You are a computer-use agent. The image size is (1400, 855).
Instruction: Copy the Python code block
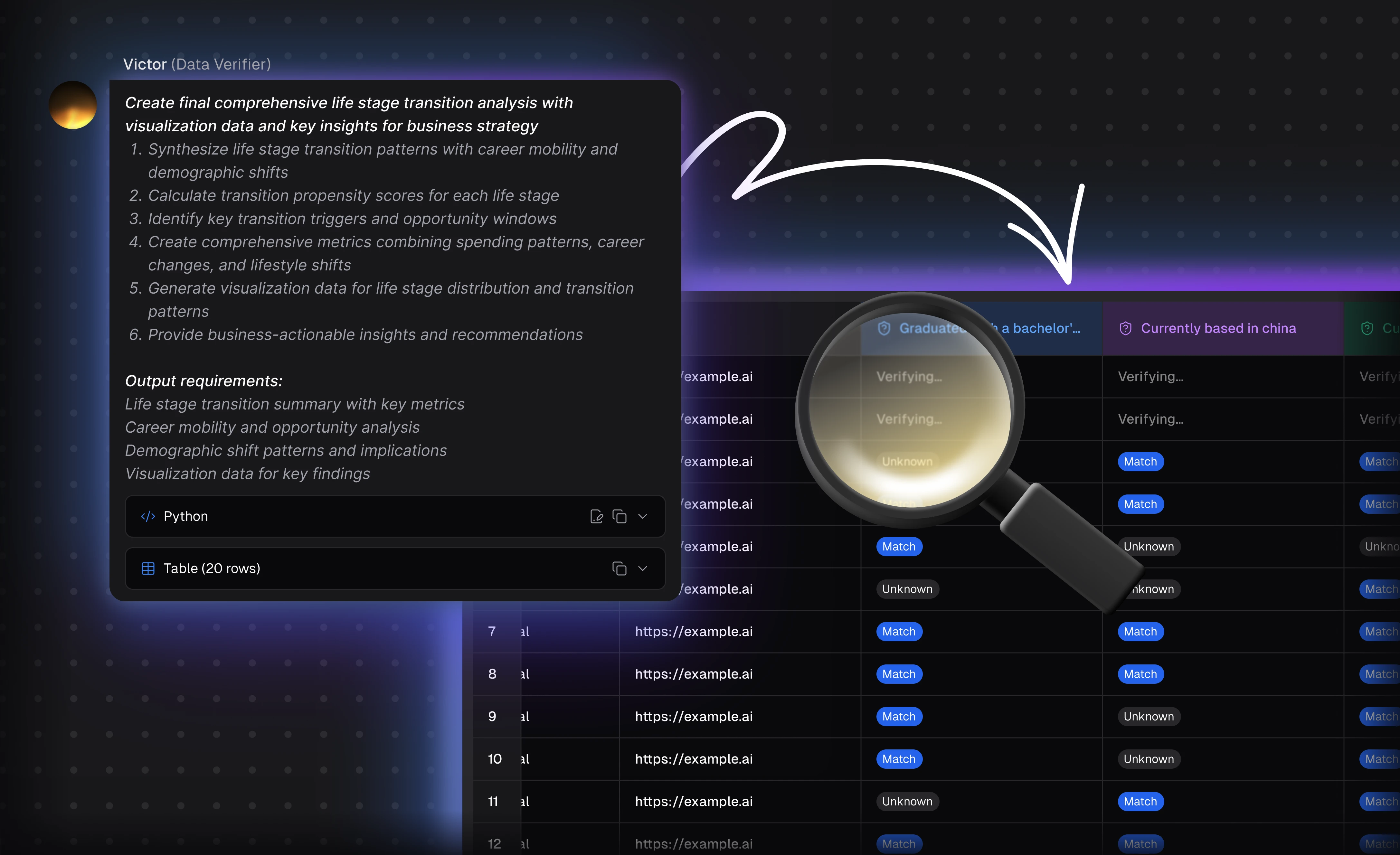pos(619,516)
